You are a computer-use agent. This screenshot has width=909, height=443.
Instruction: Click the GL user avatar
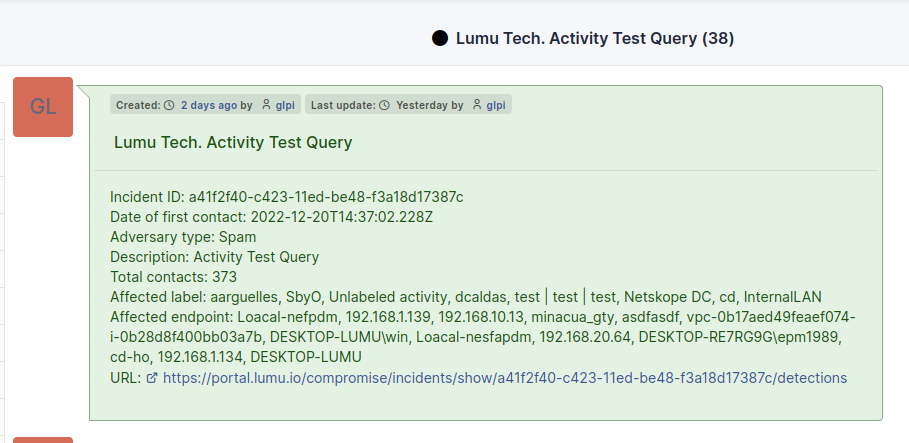pos(43,107)
